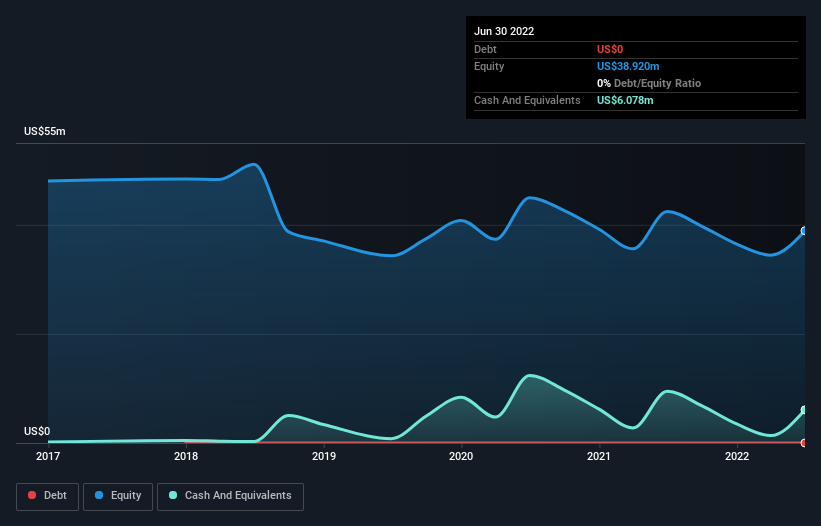The width and height of the screenshot is (821, 526).
Task: Click the 2017 x-axis label
Action: coord(48,456)
